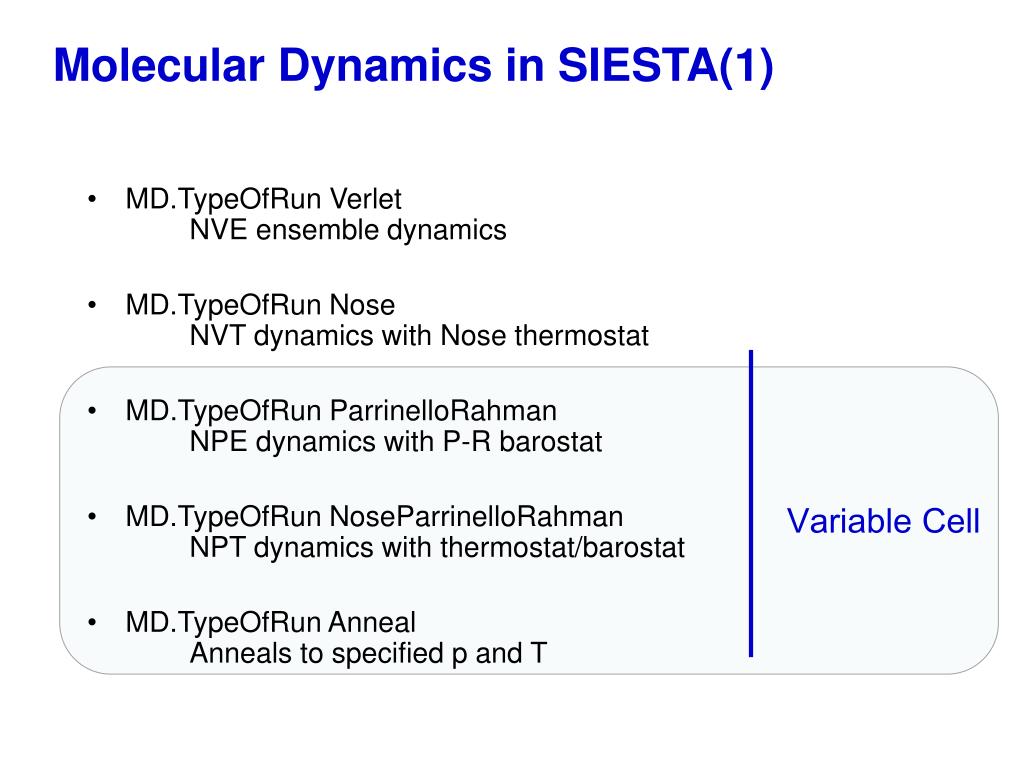Click NPT dynamics with thermostat/barostat text
This screenshot has height=768, width=1024.
tap(437, 548)
